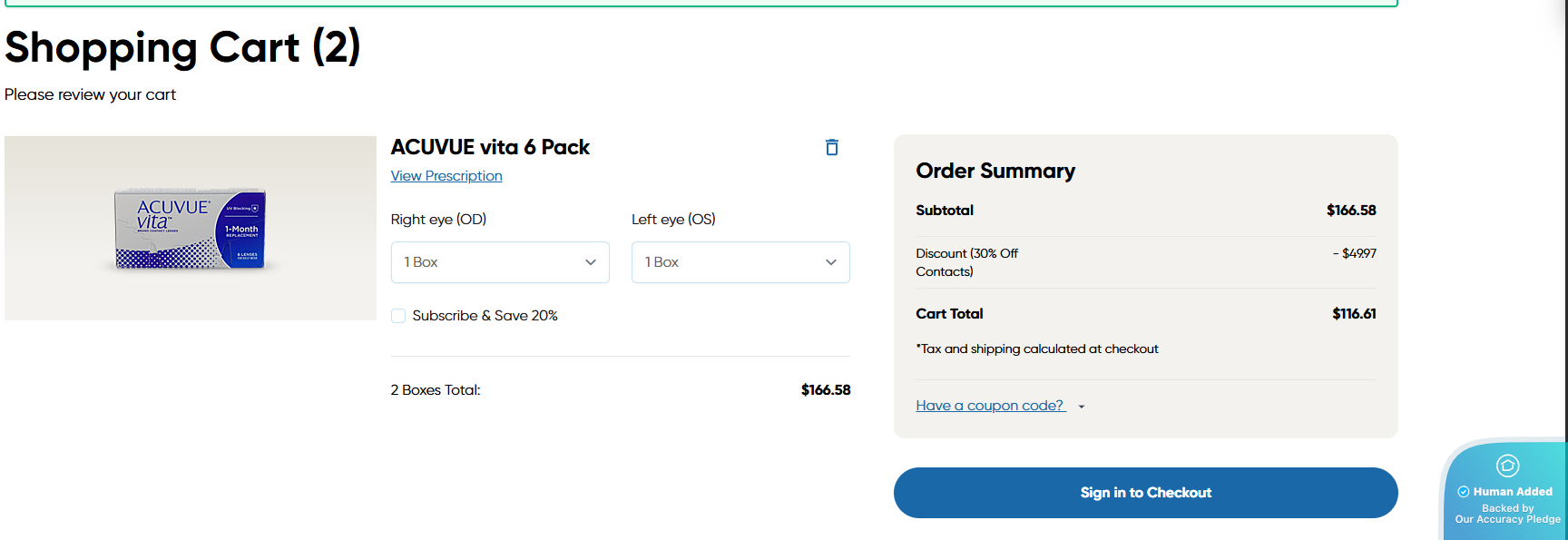The image size is (1568, 540).
Task: Click the Cart Total amount $116.61
Action: coord(1353,314)
